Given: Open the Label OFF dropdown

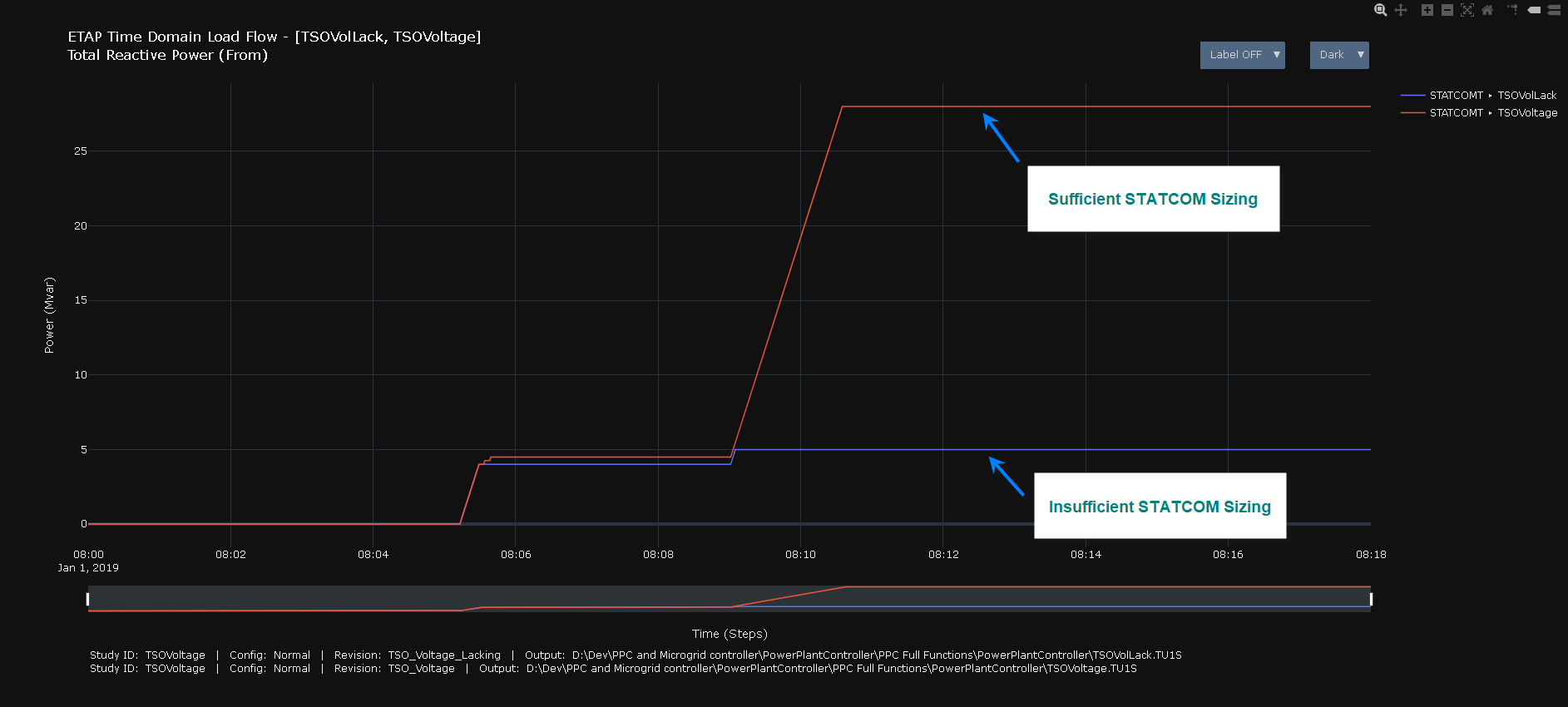Looking at the screenshot, I should pos(1242,55).
